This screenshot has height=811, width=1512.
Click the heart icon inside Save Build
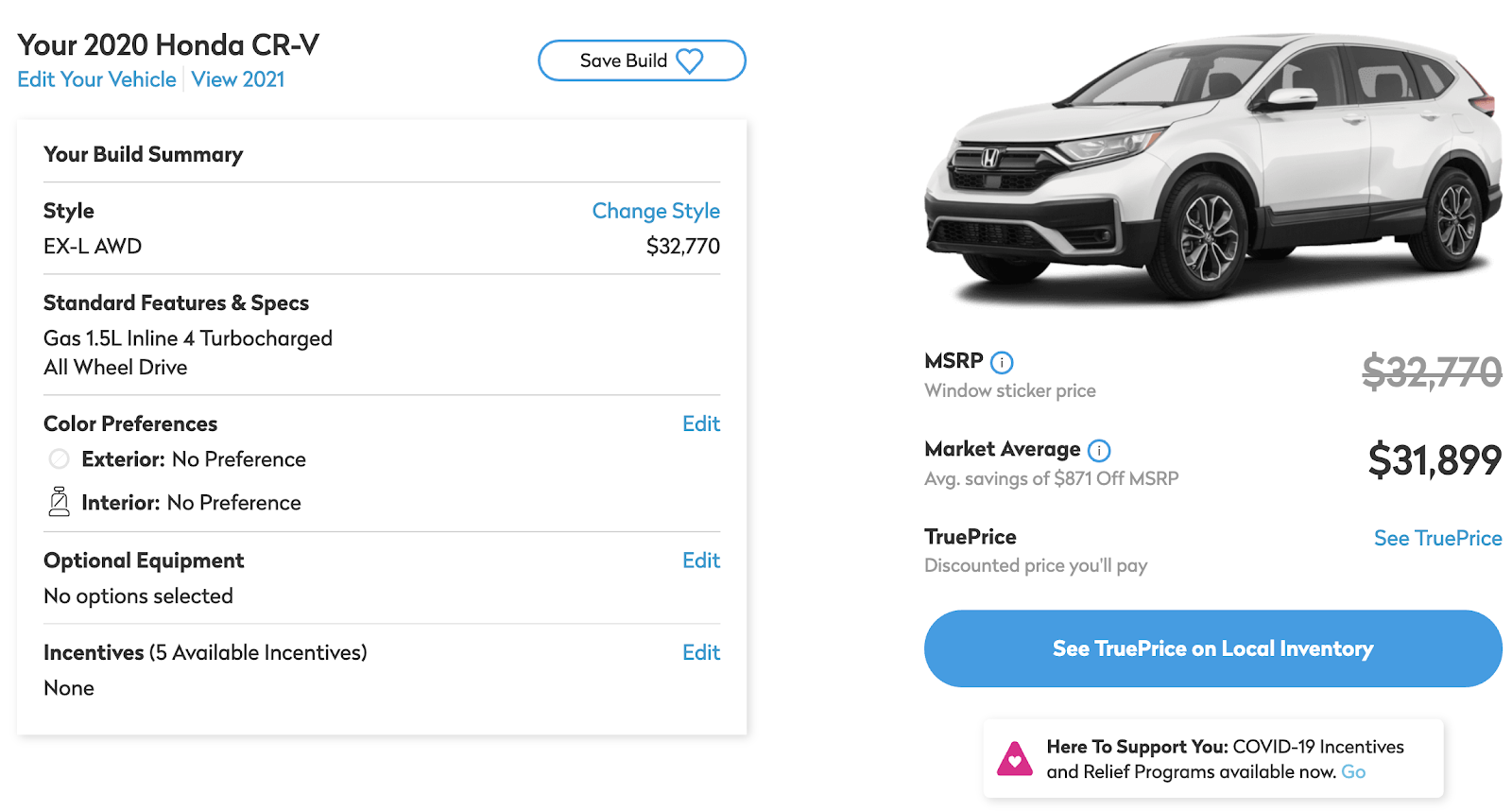click(689, 60)
